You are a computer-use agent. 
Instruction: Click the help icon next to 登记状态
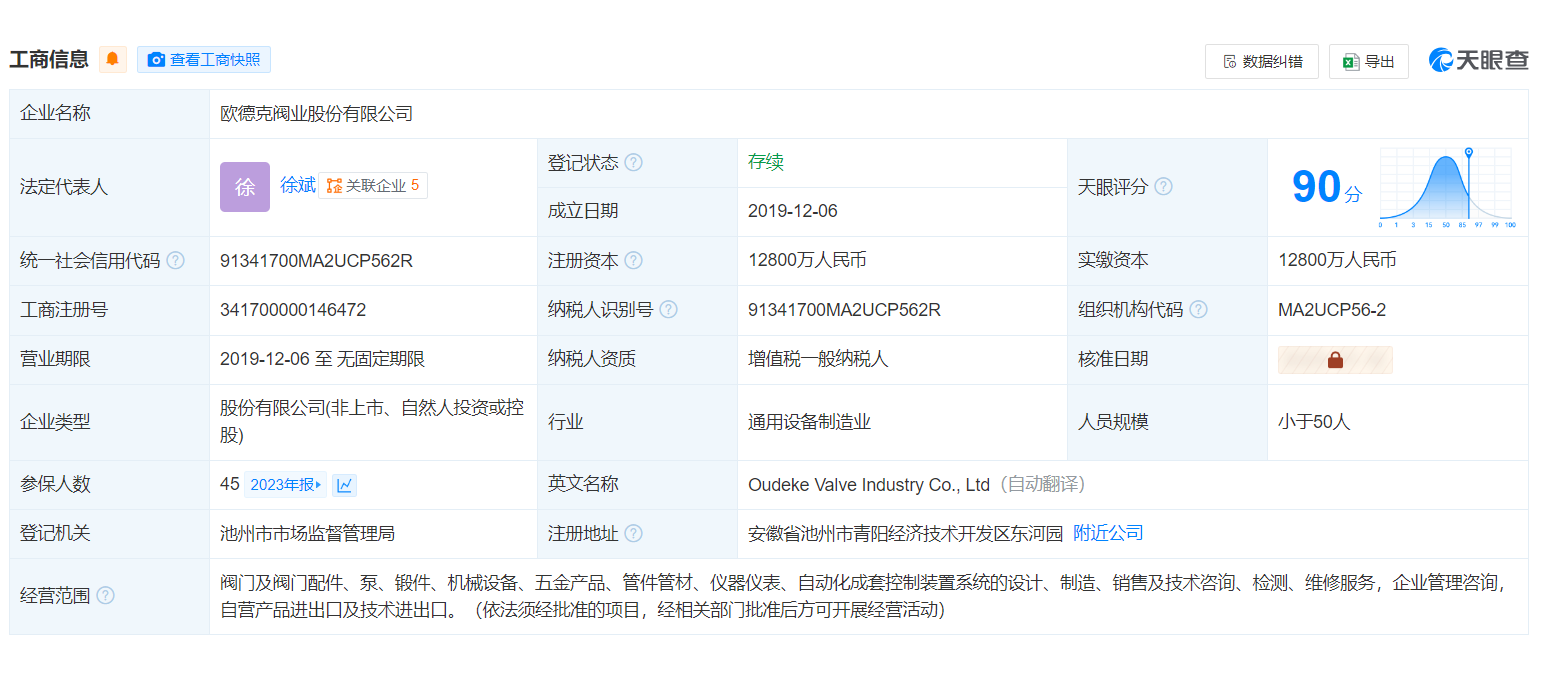tap(634, 162)
